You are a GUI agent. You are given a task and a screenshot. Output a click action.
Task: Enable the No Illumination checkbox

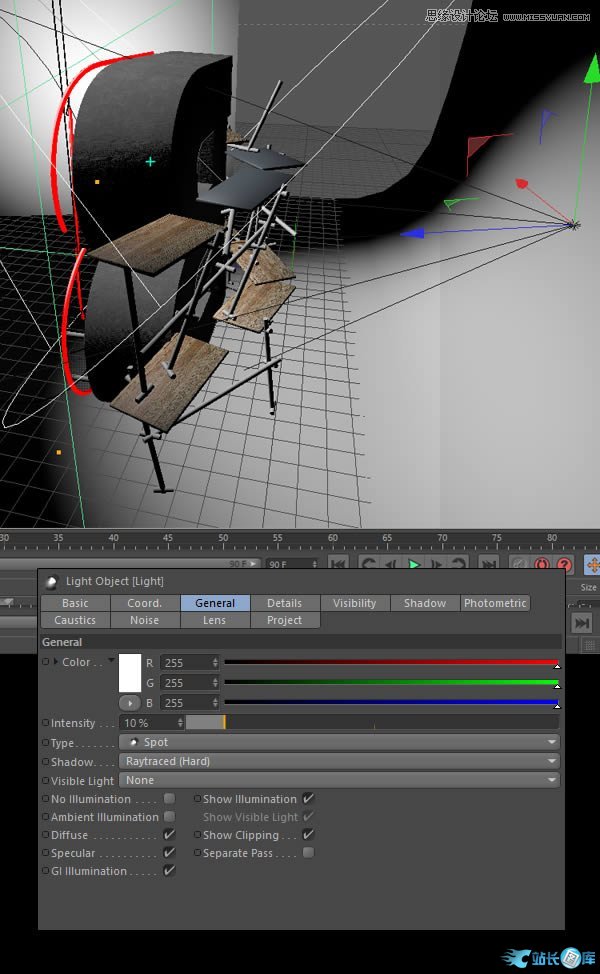(x=169, y=799)
